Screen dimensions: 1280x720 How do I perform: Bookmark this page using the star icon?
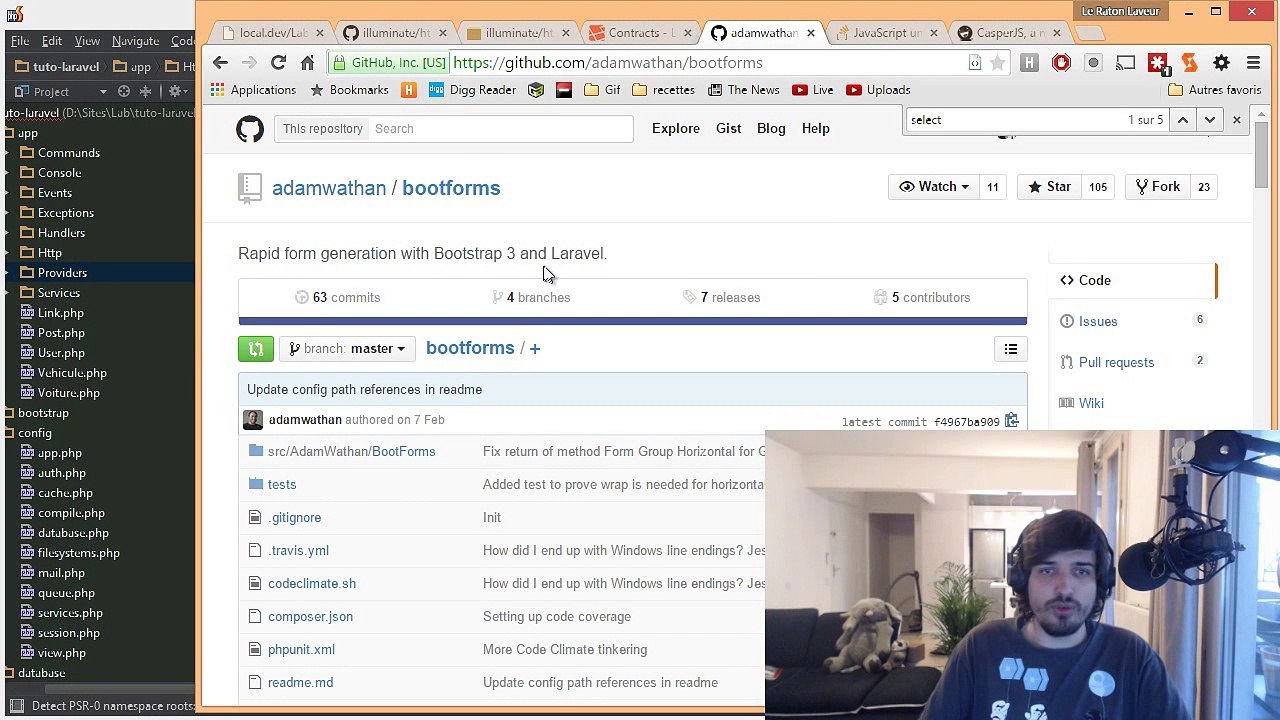997,63
